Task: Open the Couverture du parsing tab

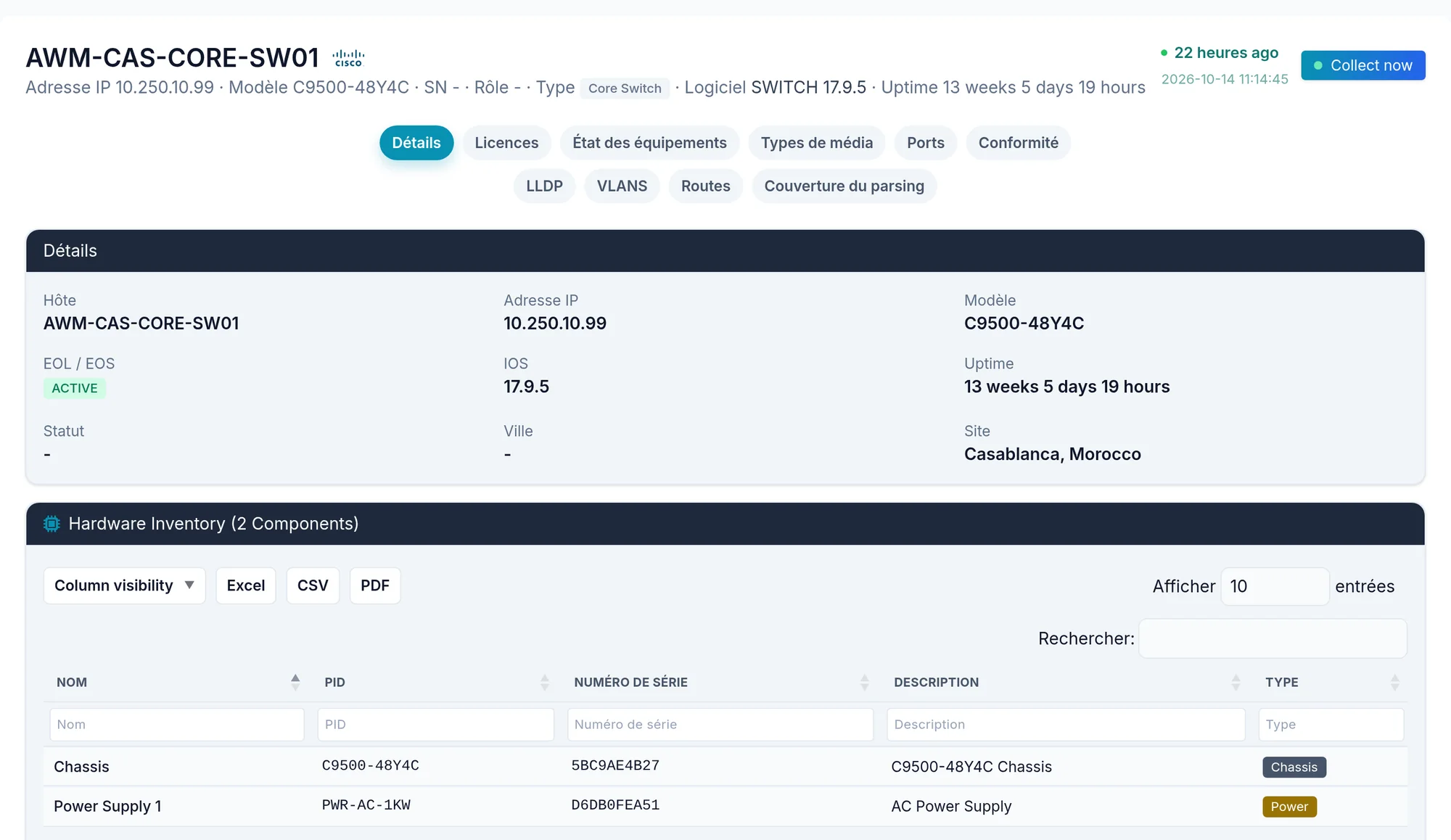Action: click(844, 186)
